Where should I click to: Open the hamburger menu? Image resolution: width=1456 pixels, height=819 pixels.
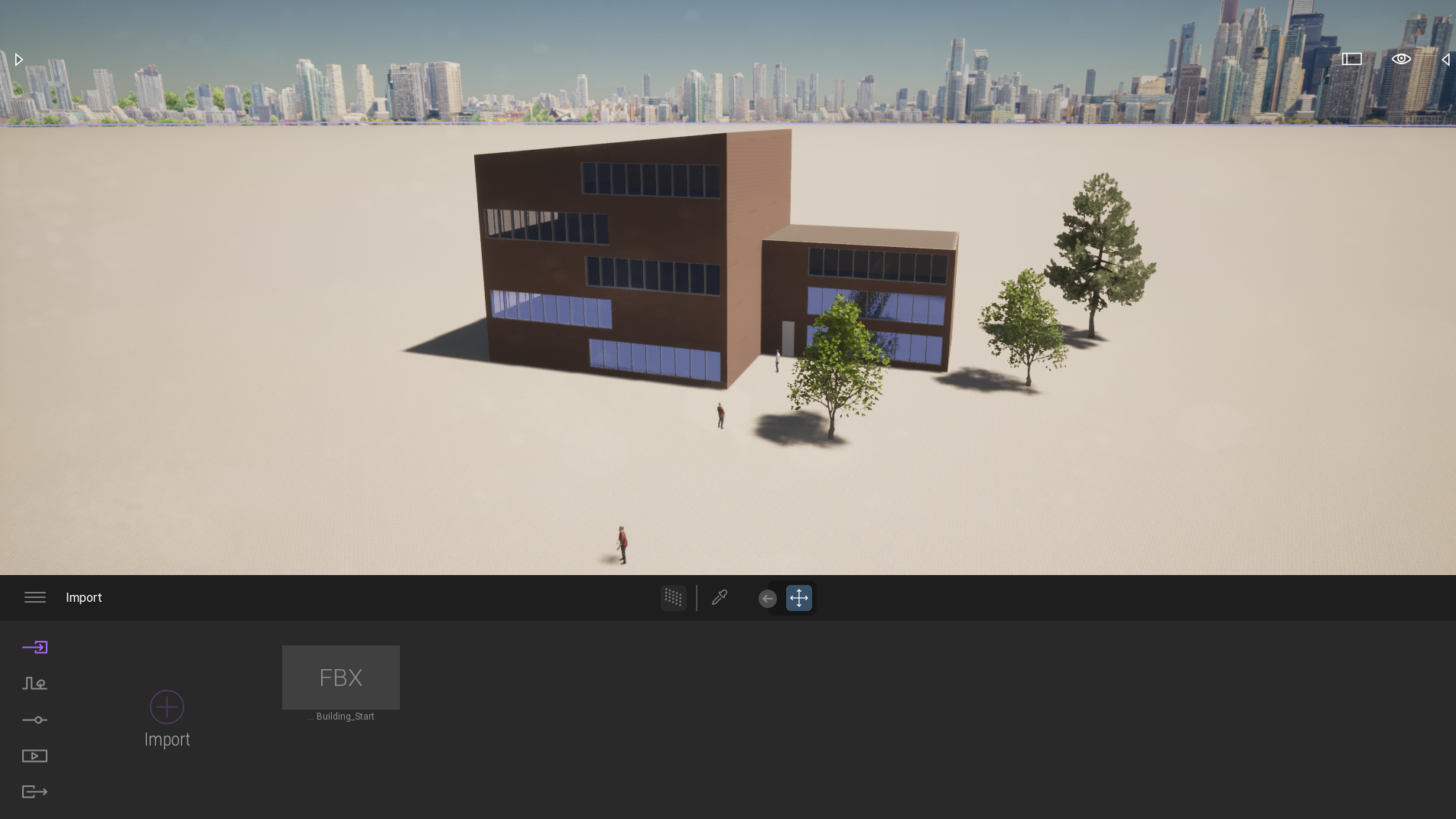tap(35, 597)
